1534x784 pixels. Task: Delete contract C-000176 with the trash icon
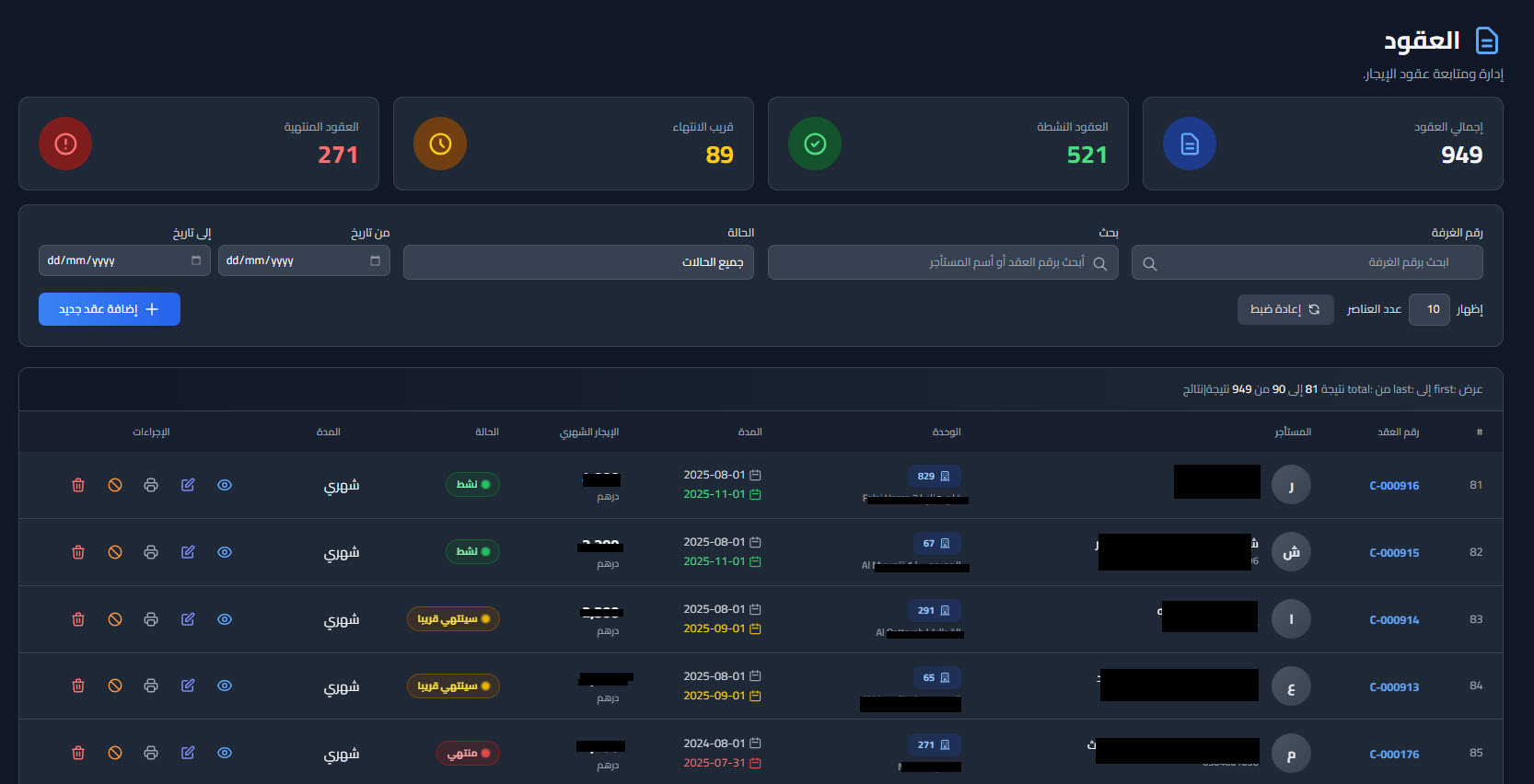(x=78, y=753)
